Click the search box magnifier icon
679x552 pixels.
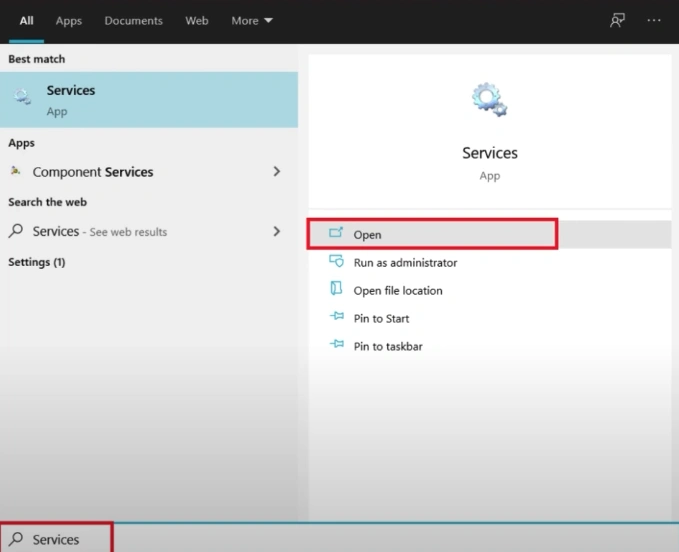[x=16, y=539]
